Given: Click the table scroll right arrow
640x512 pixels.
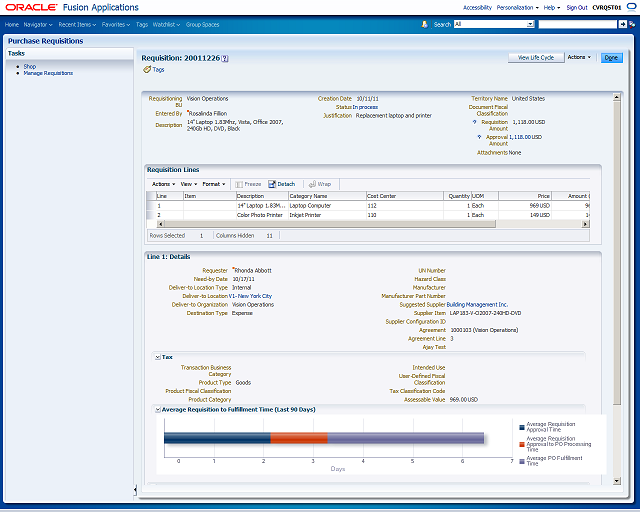Looking at the screenshot, I should 586,224.
